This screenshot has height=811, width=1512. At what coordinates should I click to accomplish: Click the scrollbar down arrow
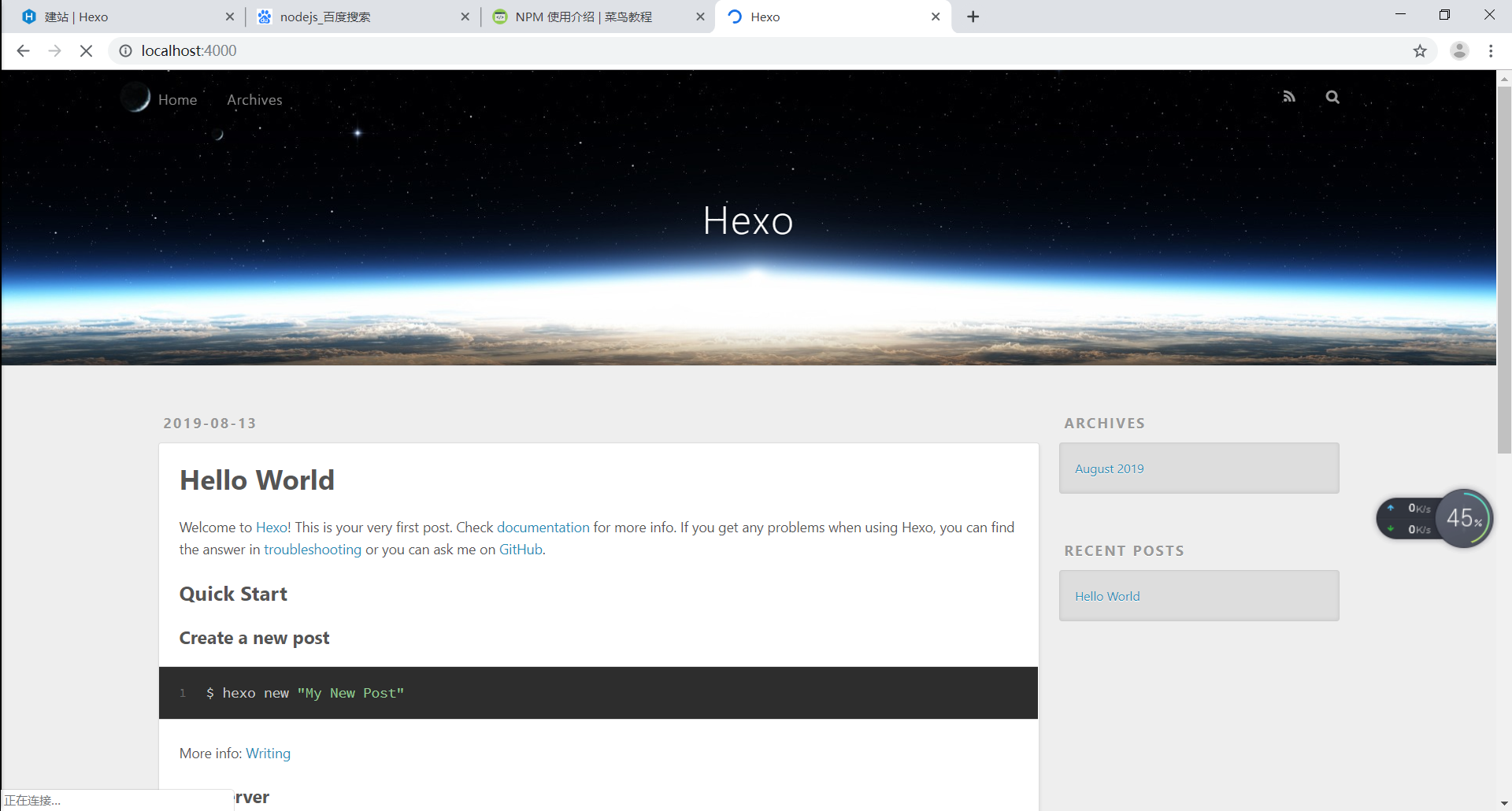pos(1504,803)
